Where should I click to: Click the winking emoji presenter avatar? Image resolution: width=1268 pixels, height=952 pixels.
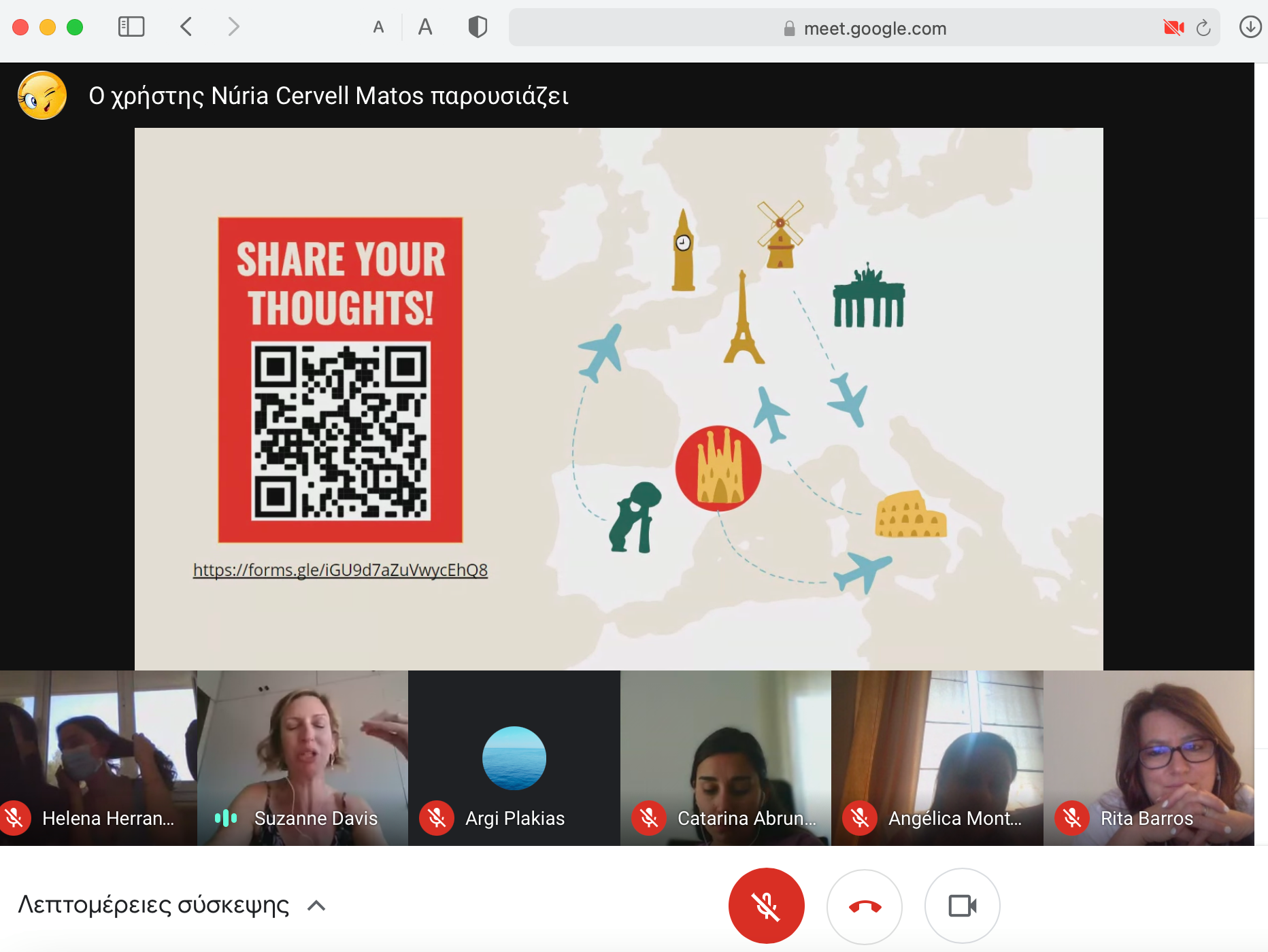(x=42, y=96)
